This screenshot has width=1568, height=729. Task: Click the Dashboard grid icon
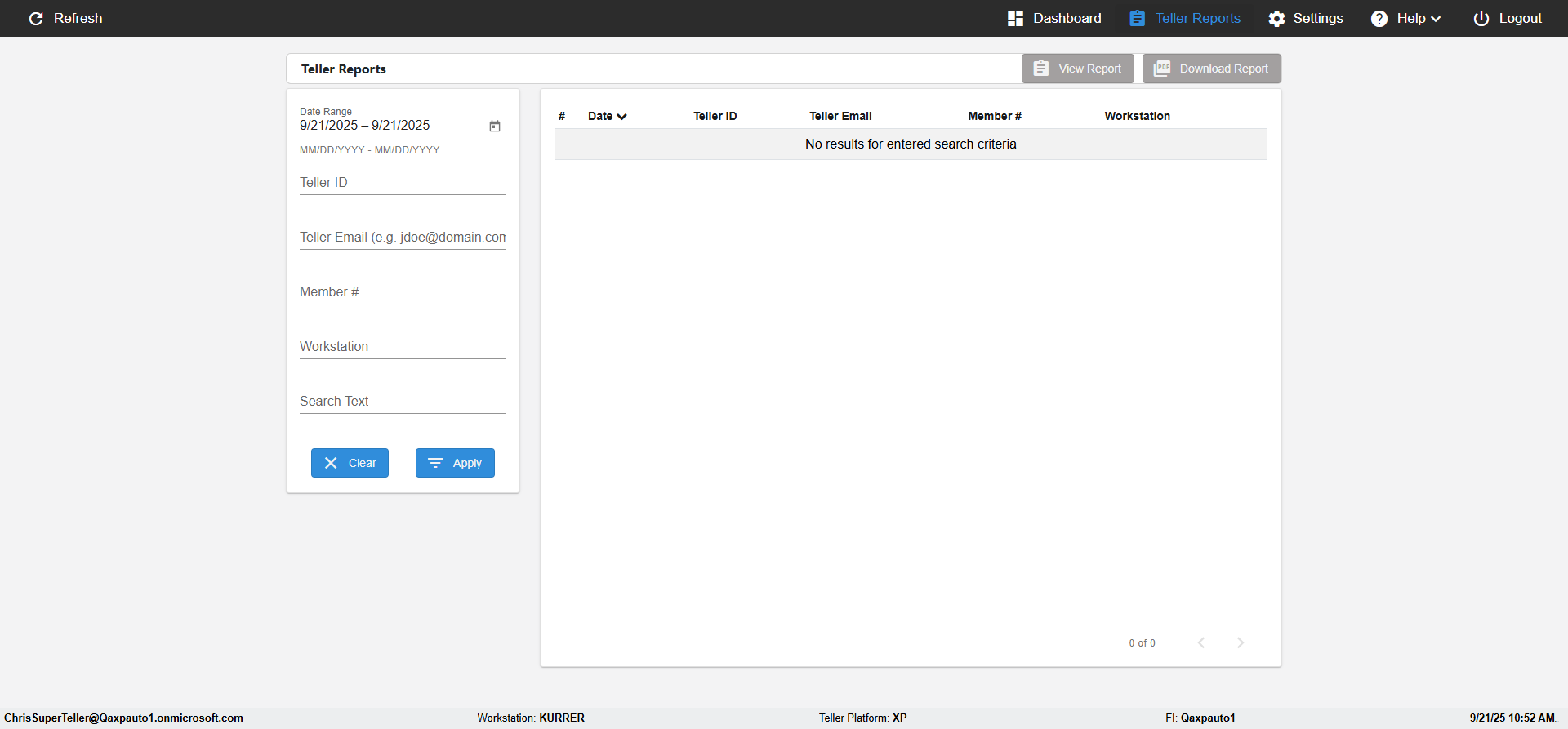coord(1015,18)
